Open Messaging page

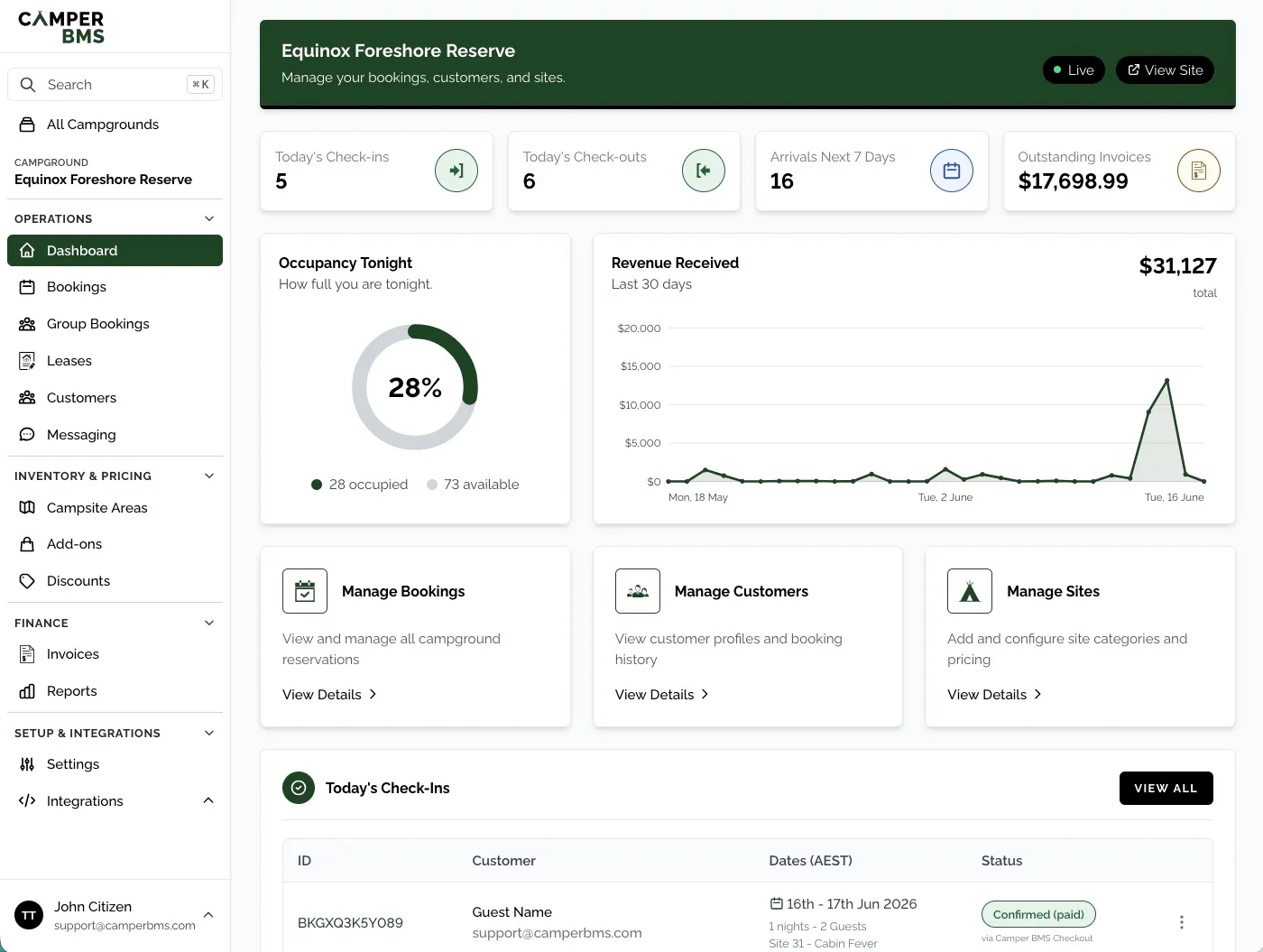(x=115, y=435)
